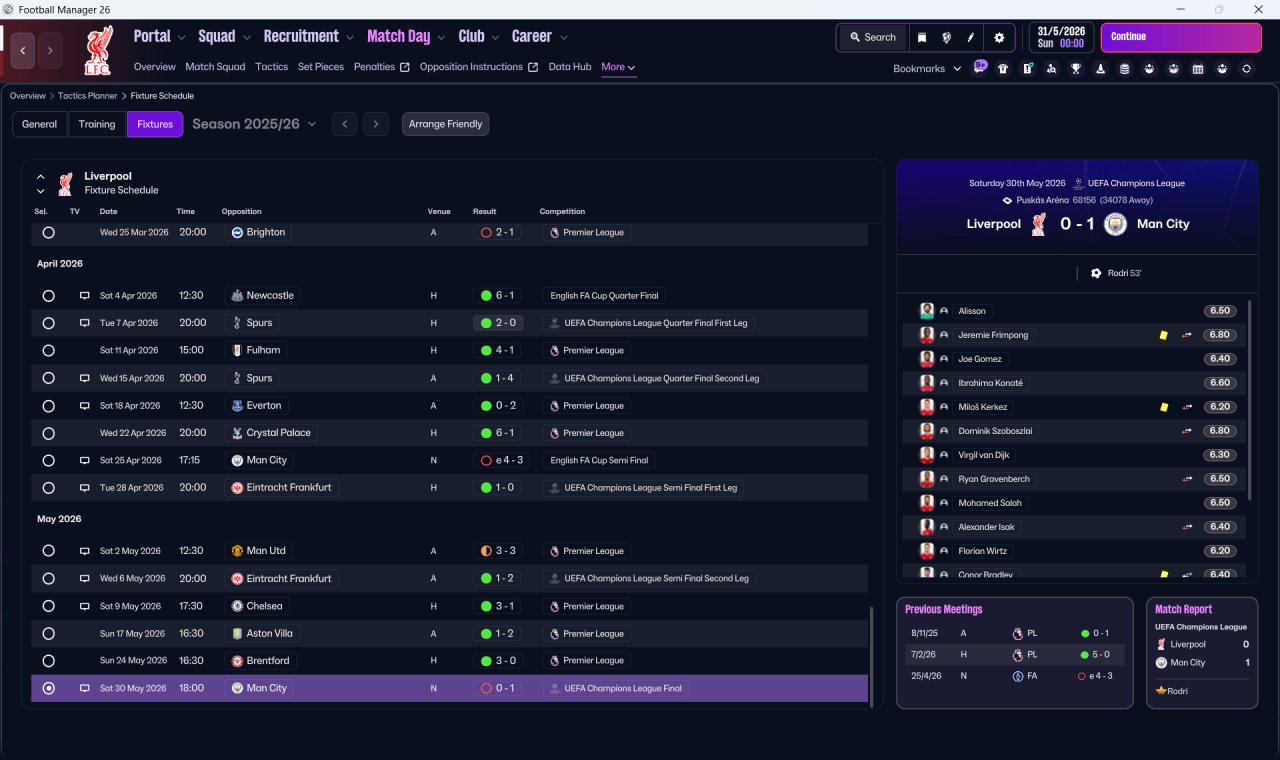
Task: Expand the Club menu chevron
Action: (x=494, y=37)
